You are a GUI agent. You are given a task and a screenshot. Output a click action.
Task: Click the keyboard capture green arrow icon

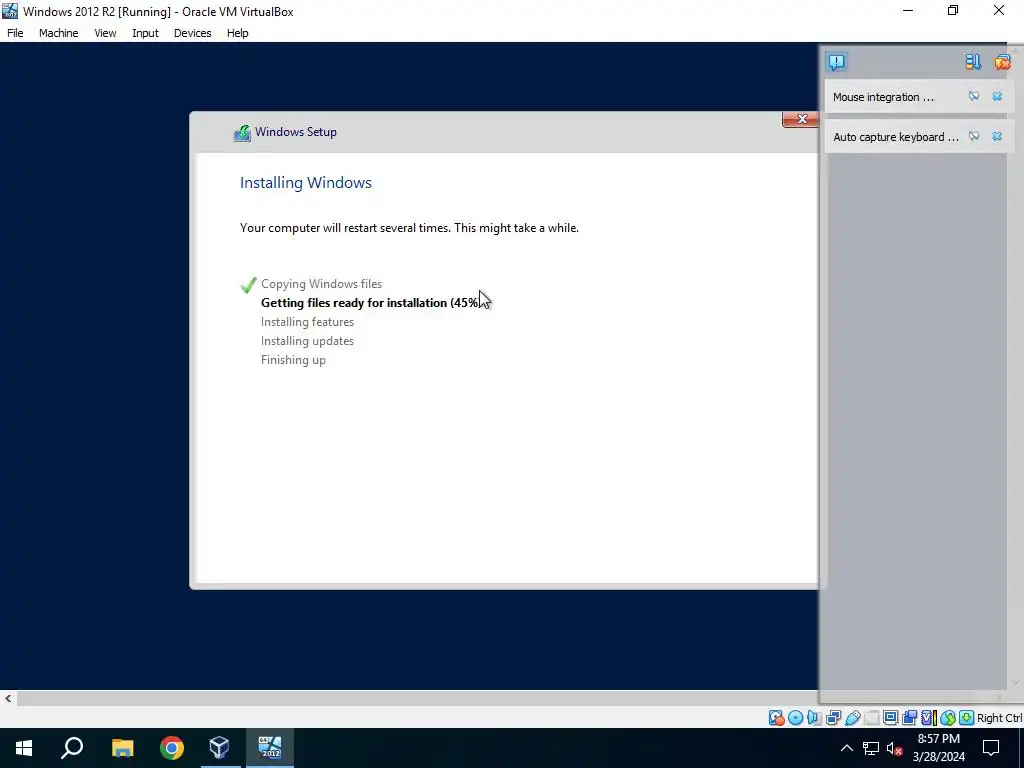tap(967, 718)
